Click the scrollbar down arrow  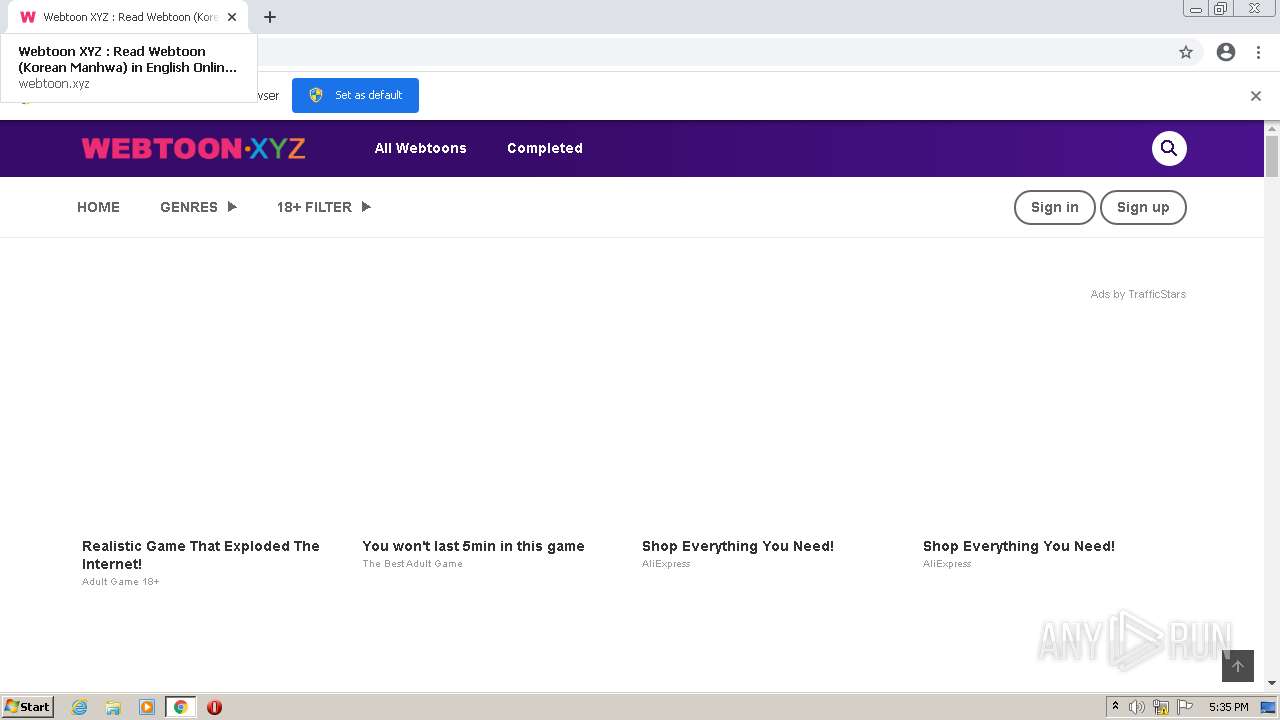pos(1272,683)
